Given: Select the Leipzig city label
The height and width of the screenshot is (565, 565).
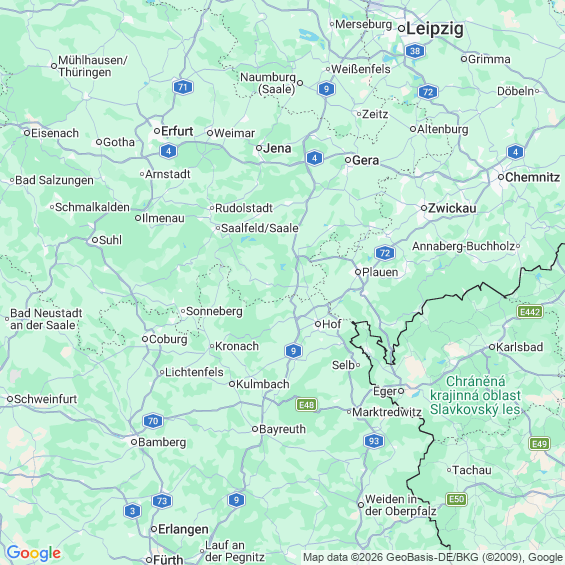Looking at the screenshot, I should click(435, 29).
